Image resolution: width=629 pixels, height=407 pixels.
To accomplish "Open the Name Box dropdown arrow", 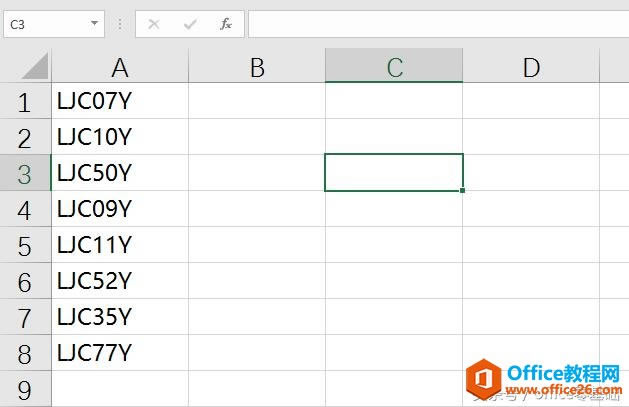I will (94, 24).
